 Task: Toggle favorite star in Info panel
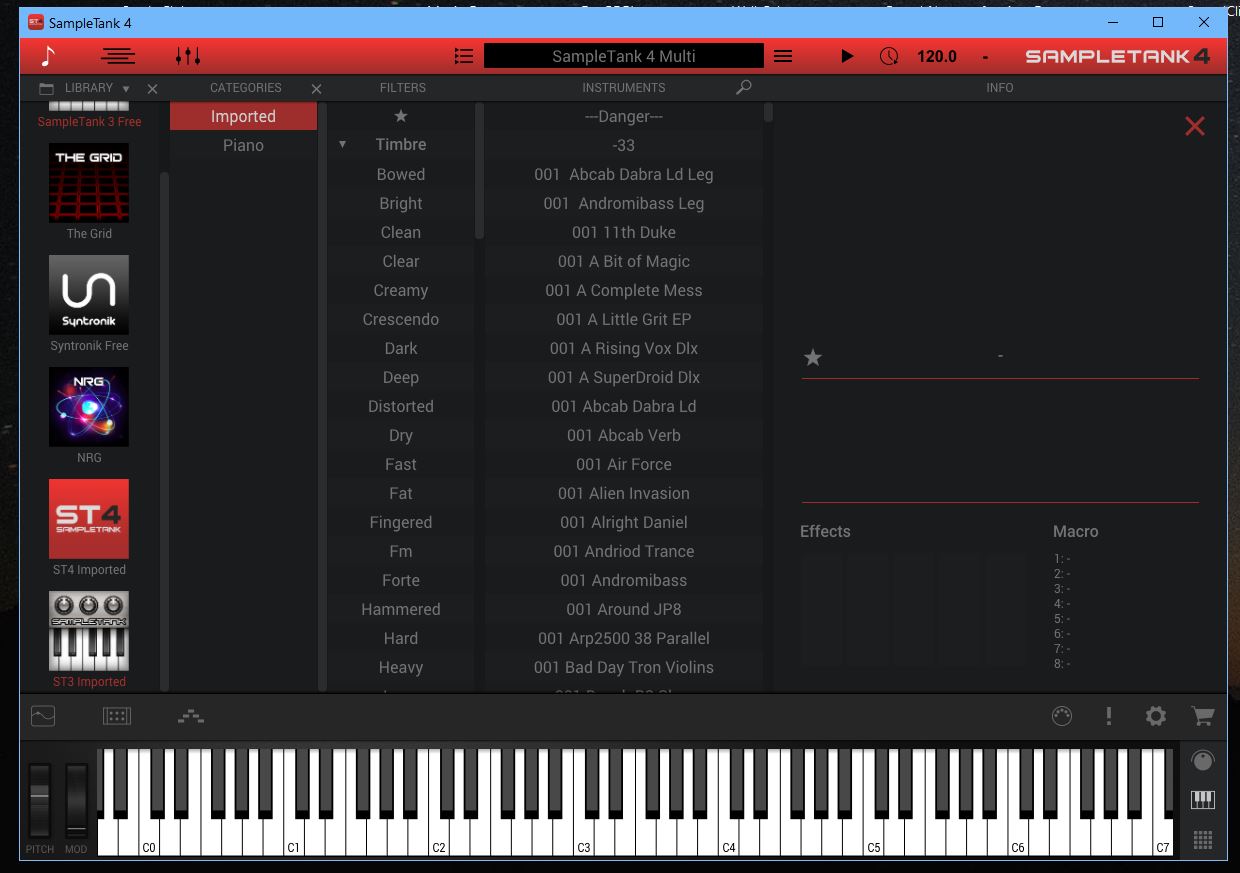pyautogui.click(x=813, y=357)
